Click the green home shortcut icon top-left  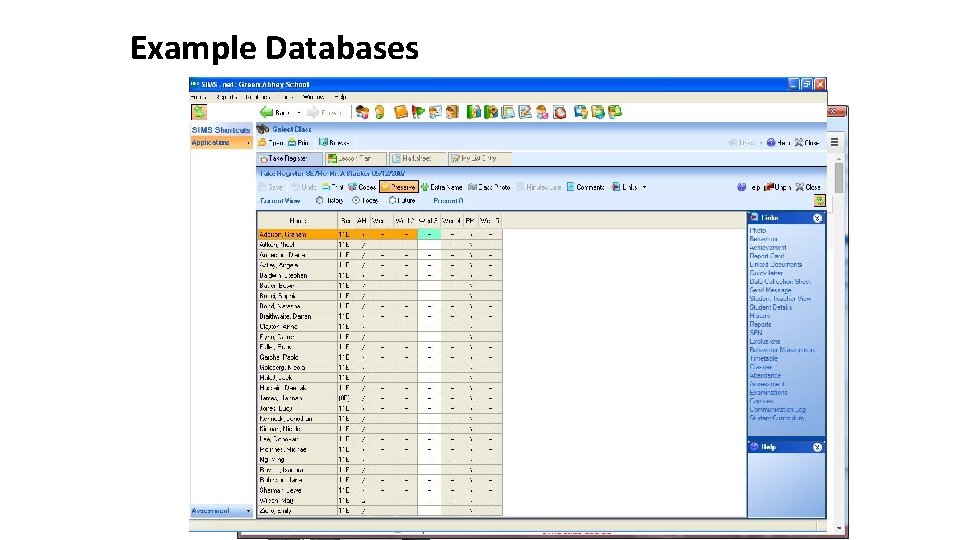click(x=199, y=112)
